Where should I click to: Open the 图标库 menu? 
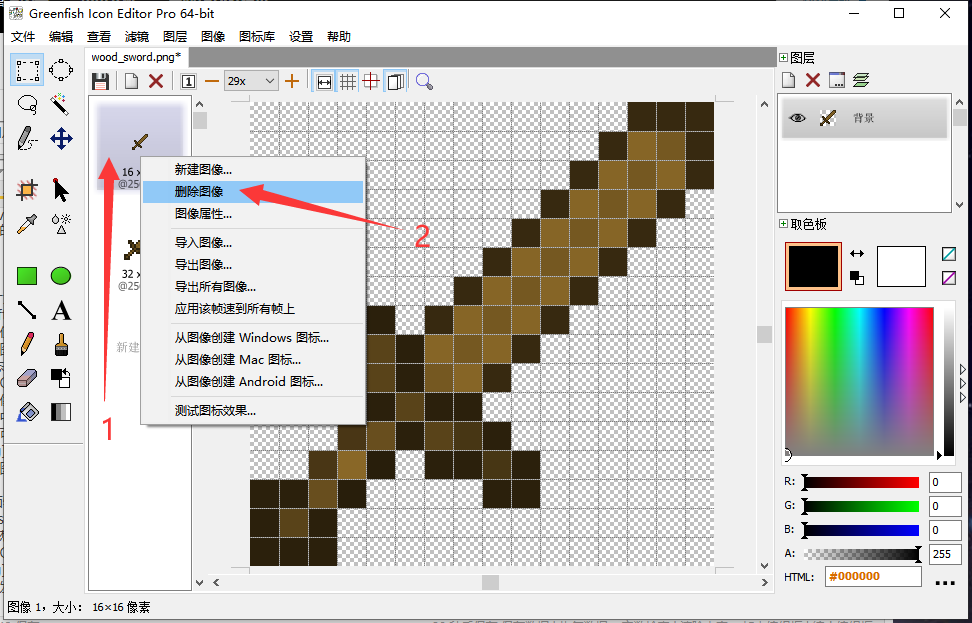[257, 37]
